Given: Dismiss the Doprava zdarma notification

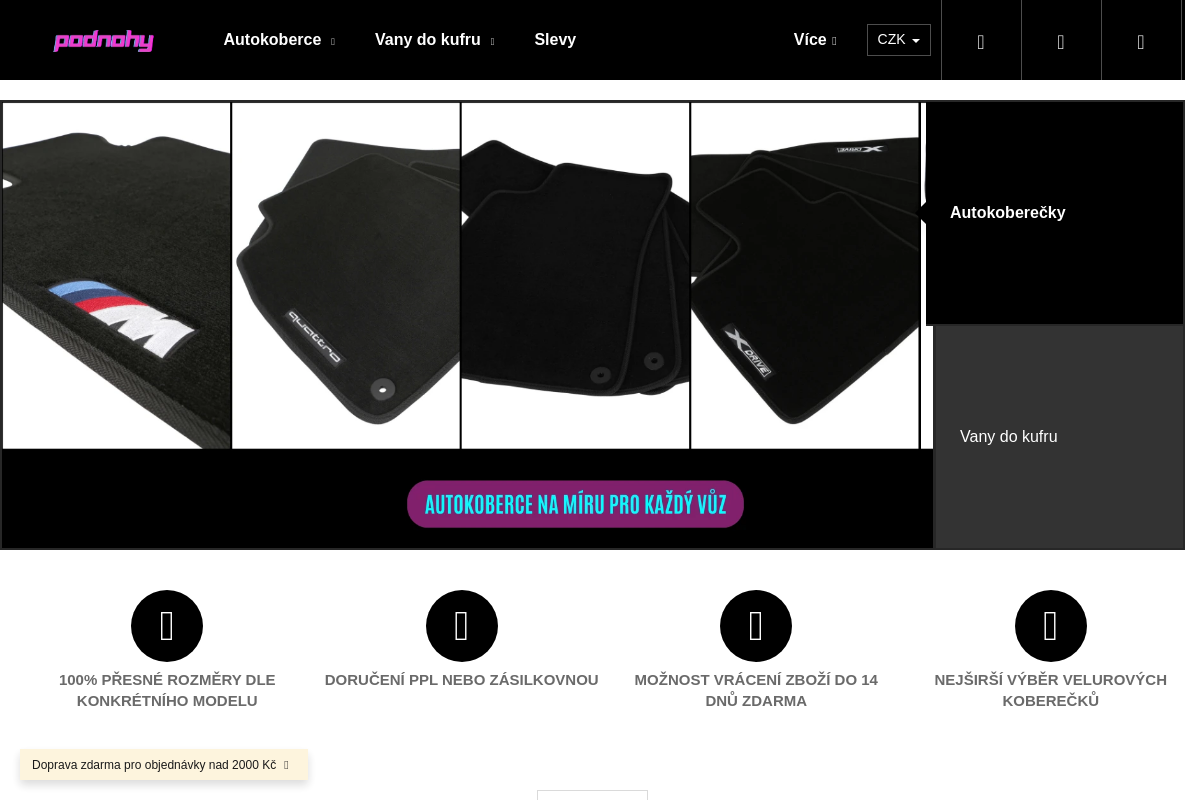Looking at the screenshot, I should pyautogui.click(x=286, y=765).
